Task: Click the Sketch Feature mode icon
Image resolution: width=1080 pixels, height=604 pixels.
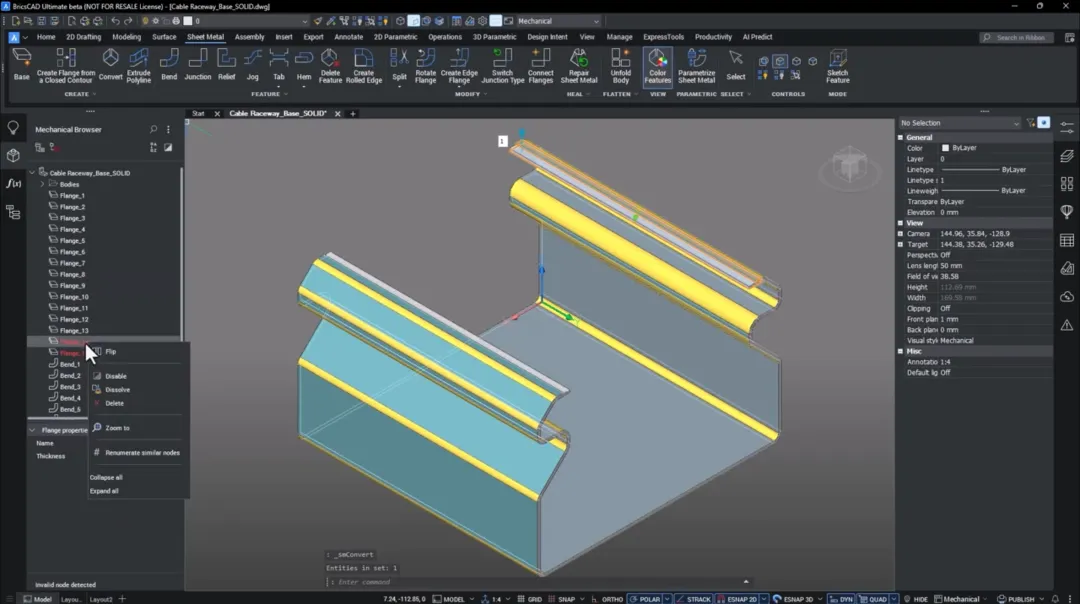Action: pos(838,66)
